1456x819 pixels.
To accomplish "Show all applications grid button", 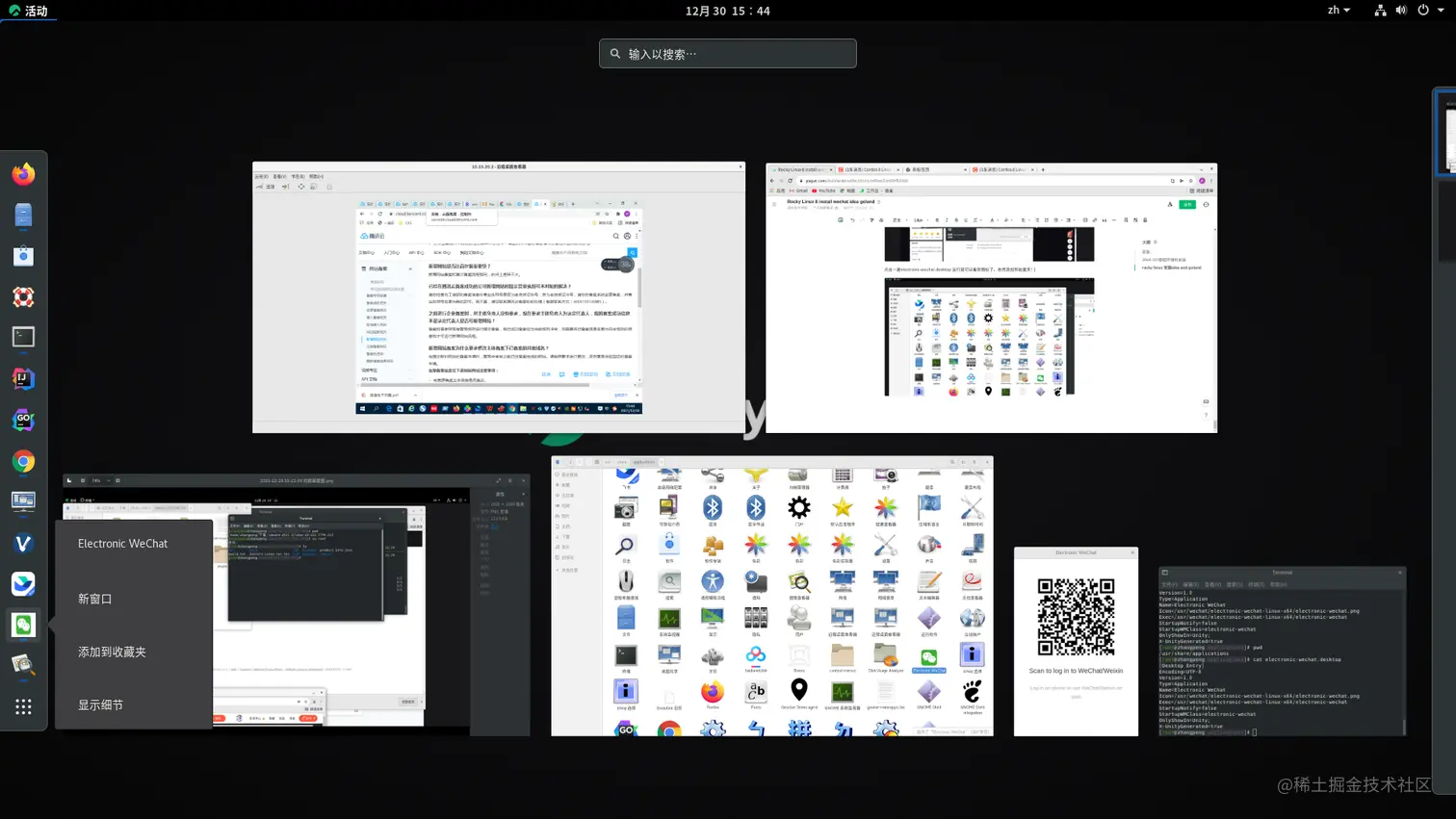I will click(23, 706).
